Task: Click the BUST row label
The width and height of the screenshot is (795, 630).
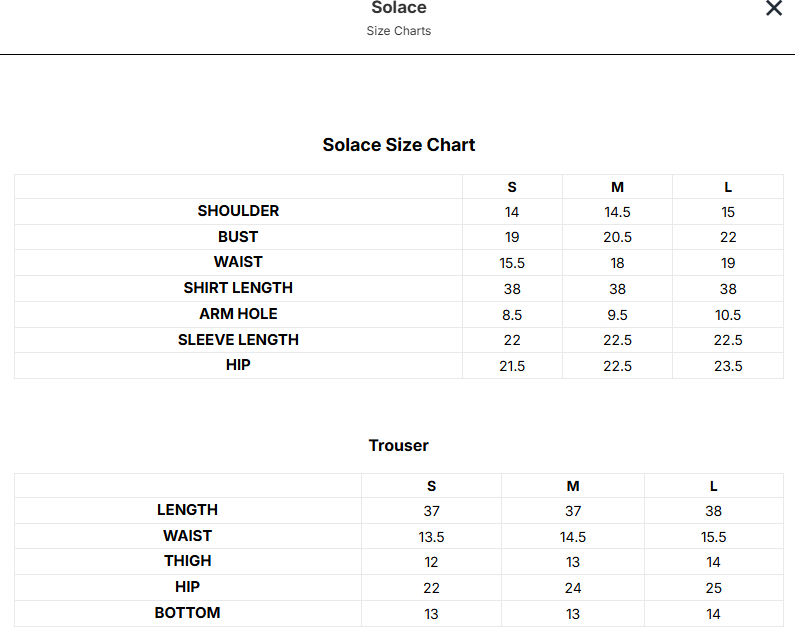Action: tap(238, 237)
